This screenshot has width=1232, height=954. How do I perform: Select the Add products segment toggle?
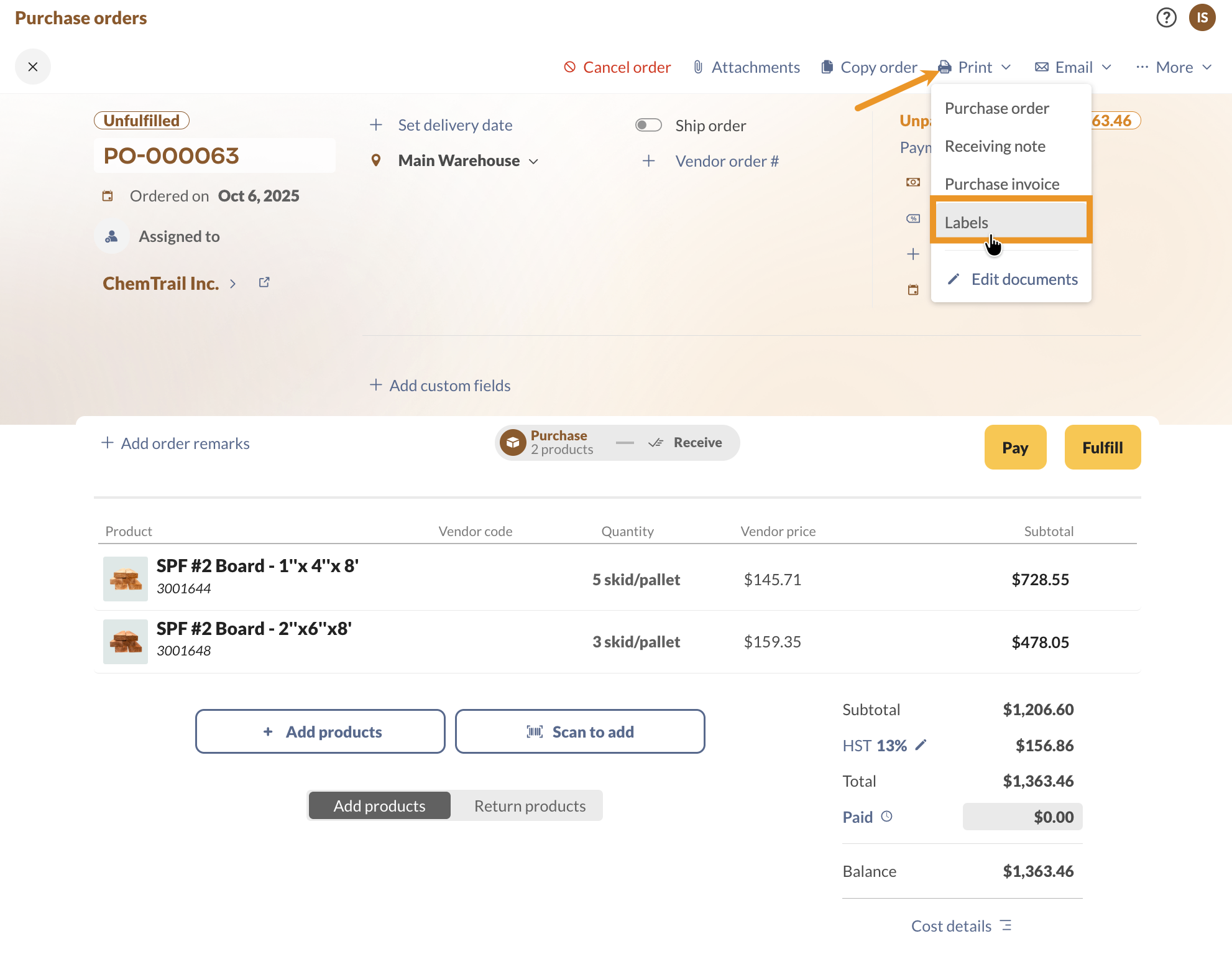379,806
